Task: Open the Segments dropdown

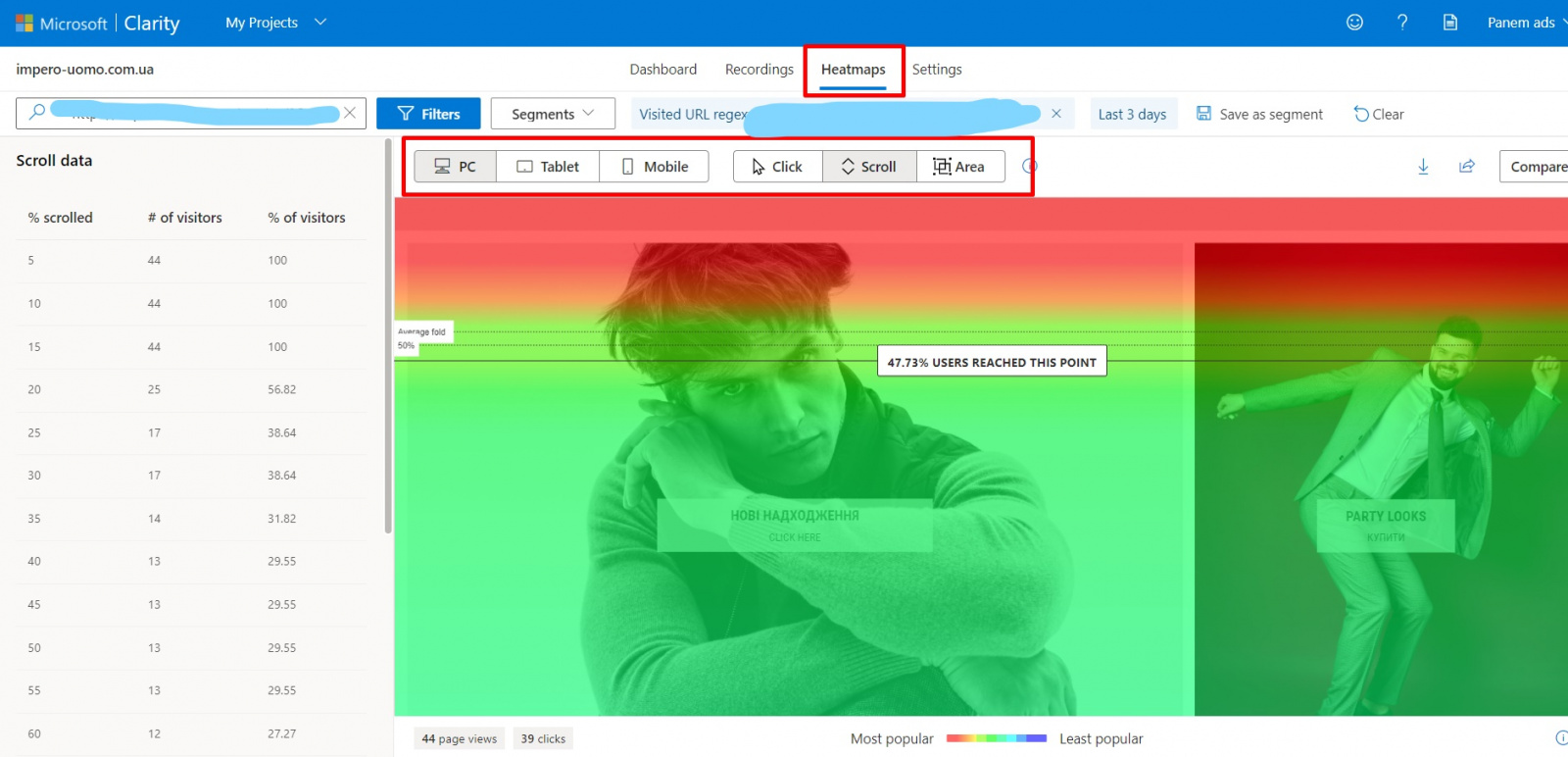Action: coord(553,114)
